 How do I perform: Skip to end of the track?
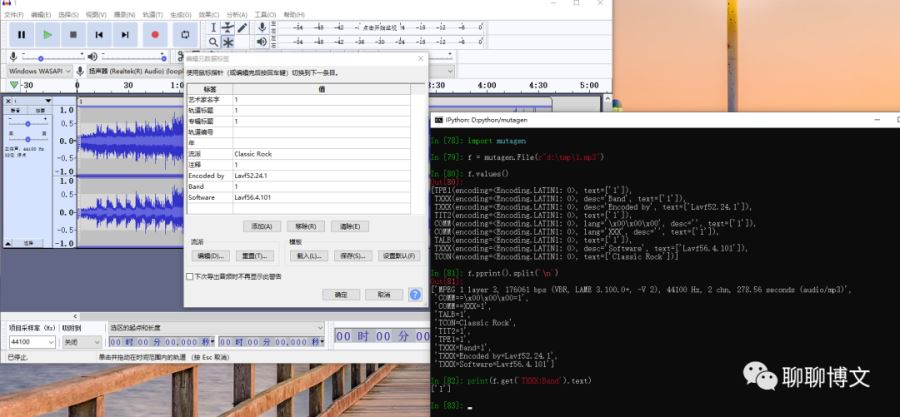click(x=125, y=35)
